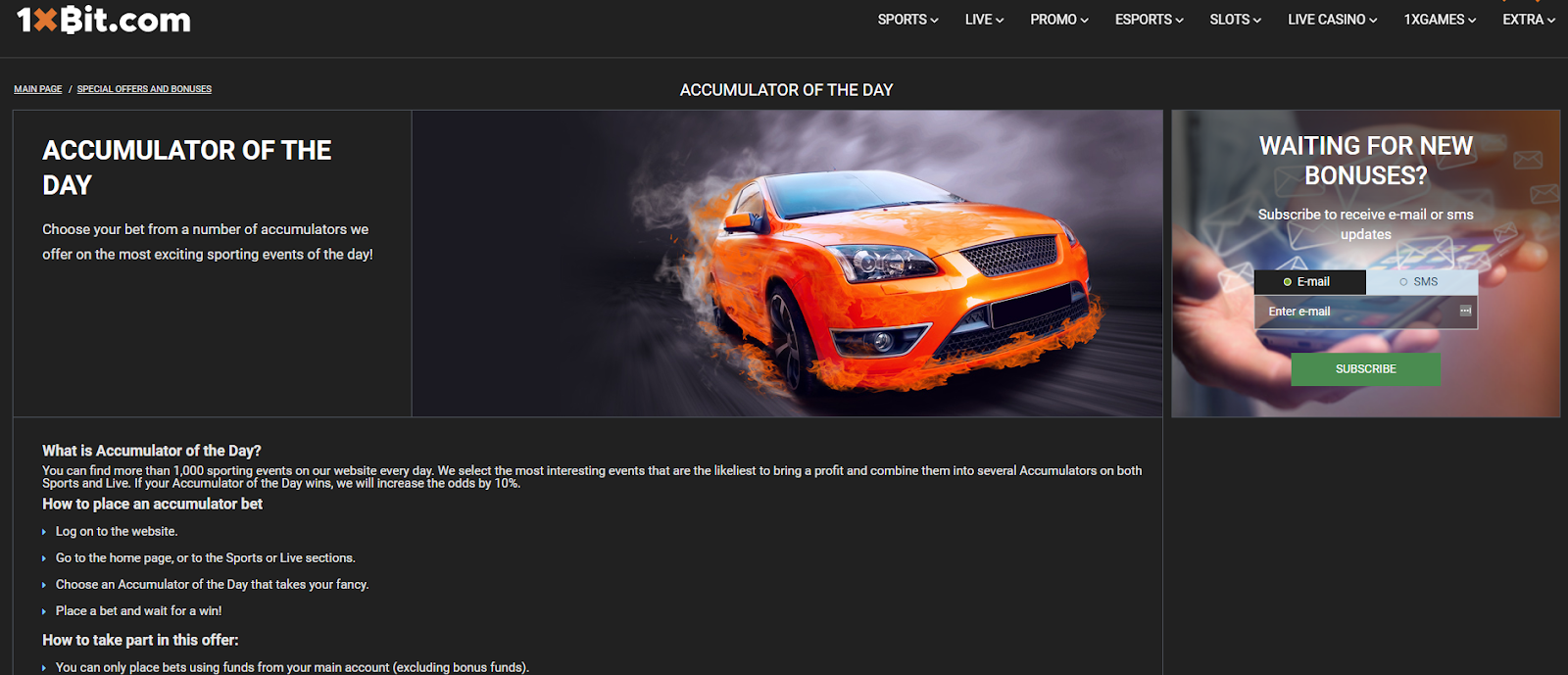Click the bullet arrow before 'Log on to the website'
1568x675 pixels.
44,532
